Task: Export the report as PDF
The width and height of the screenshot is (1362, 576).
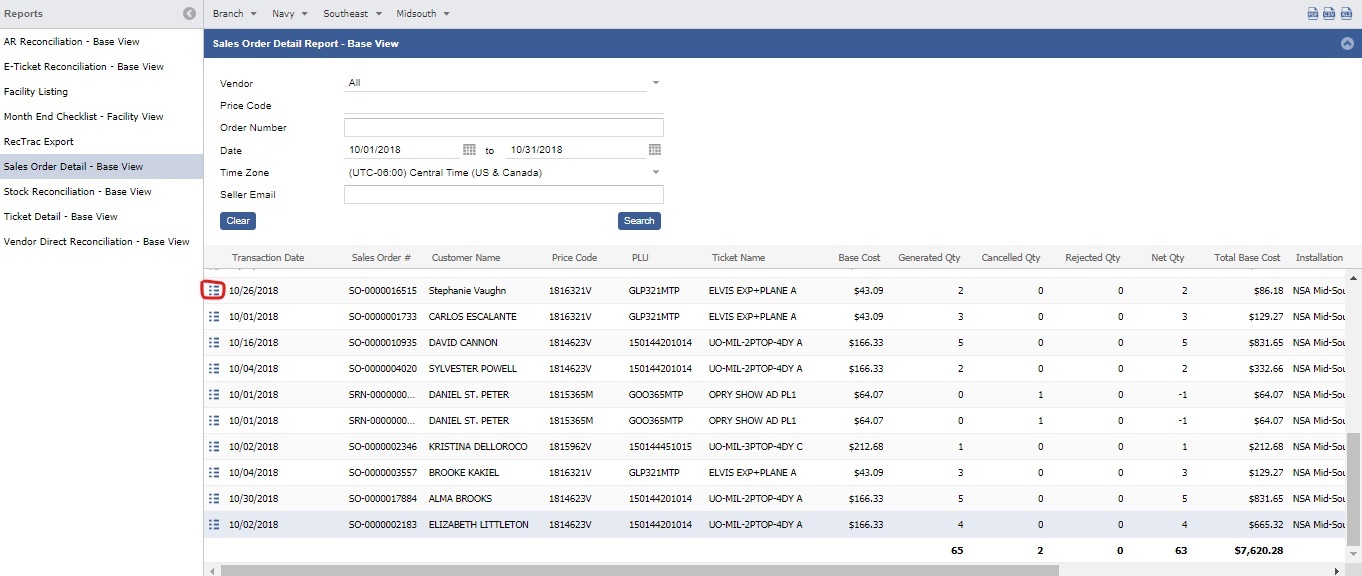Action: click(x=1312, y=14)
